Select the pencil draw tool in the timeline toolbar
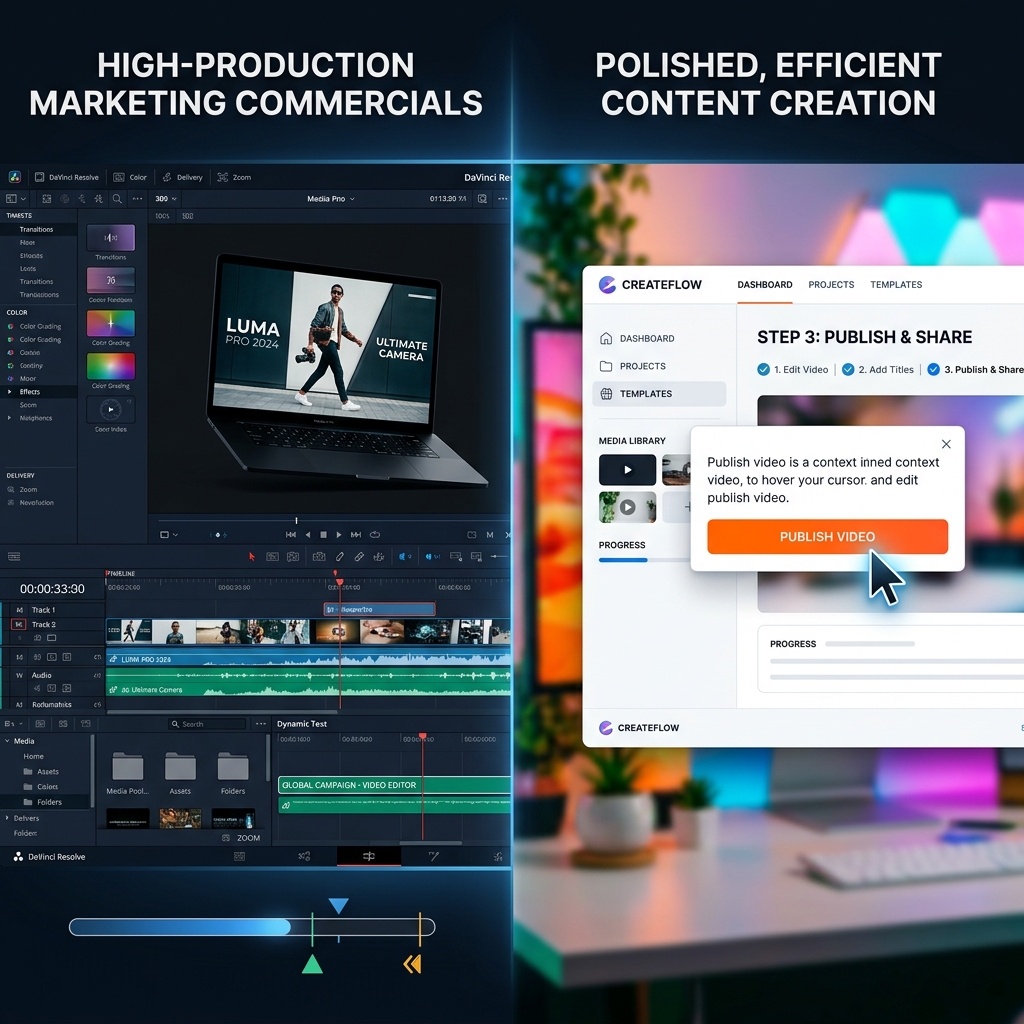Viewport: 1024px width, 1024px height. pyautogui.click(x=340, y=556)
